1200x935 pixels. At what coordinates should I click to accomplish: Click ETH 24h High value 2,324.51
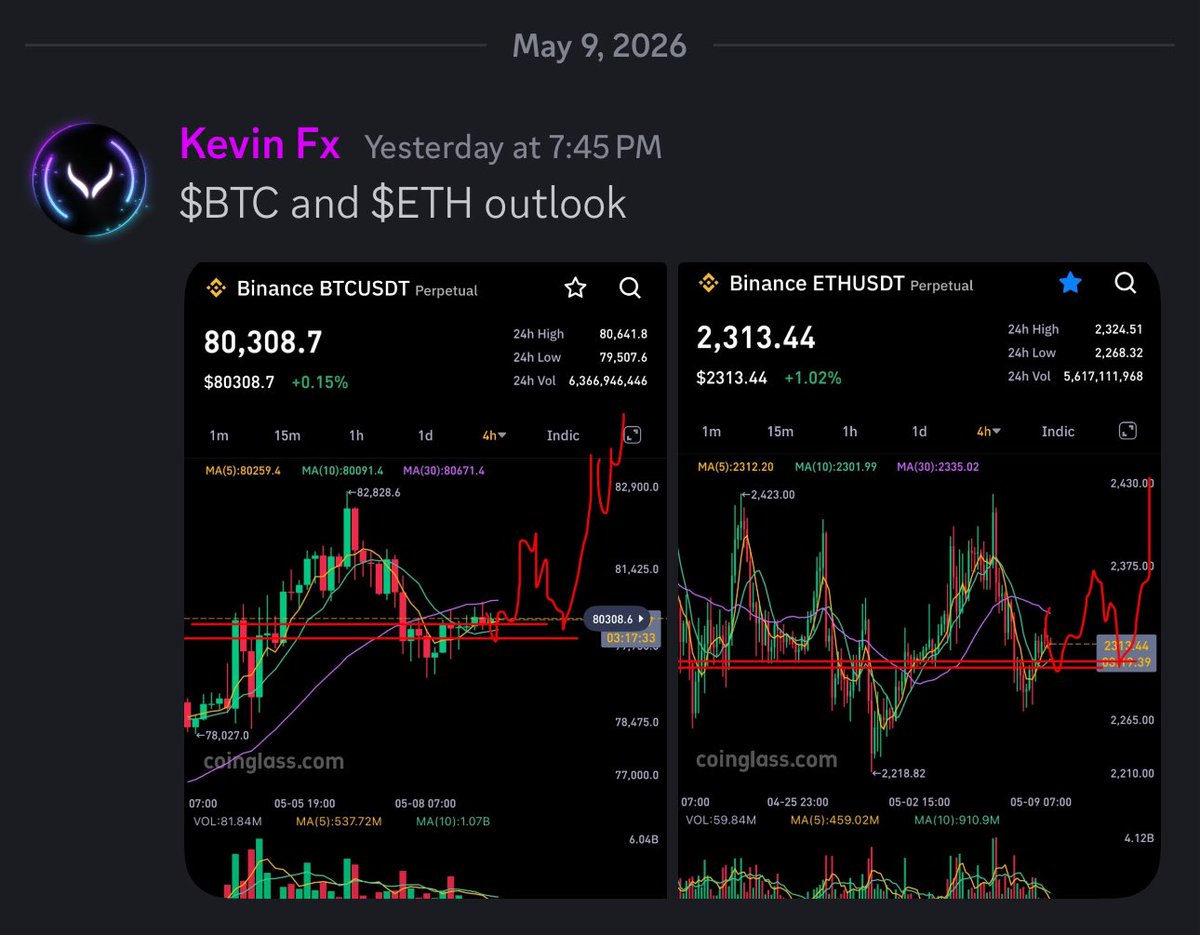1118,329
